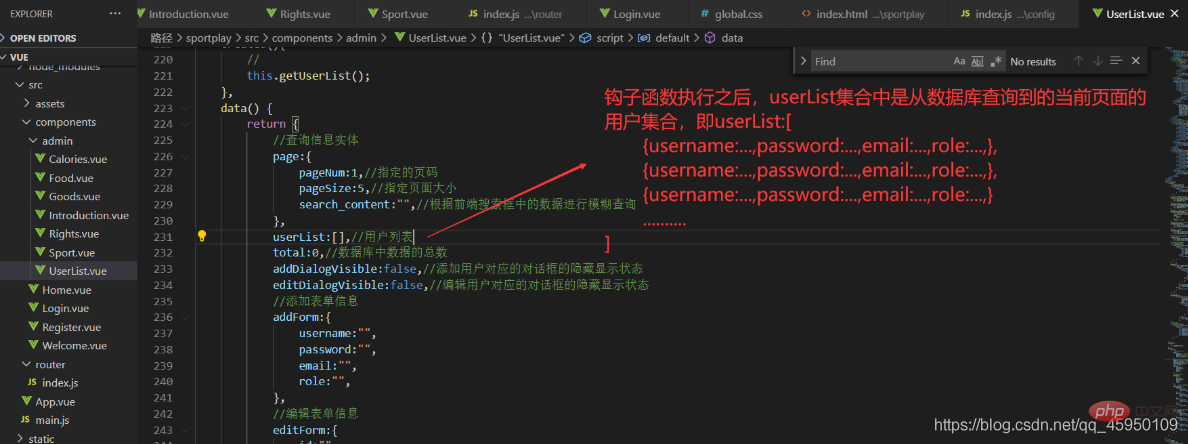This screenshot has height=444, width=1188.
Task: Click 'addDialogVisible:false' in the code
Action: pyautogui.click(x=344, y=269)
